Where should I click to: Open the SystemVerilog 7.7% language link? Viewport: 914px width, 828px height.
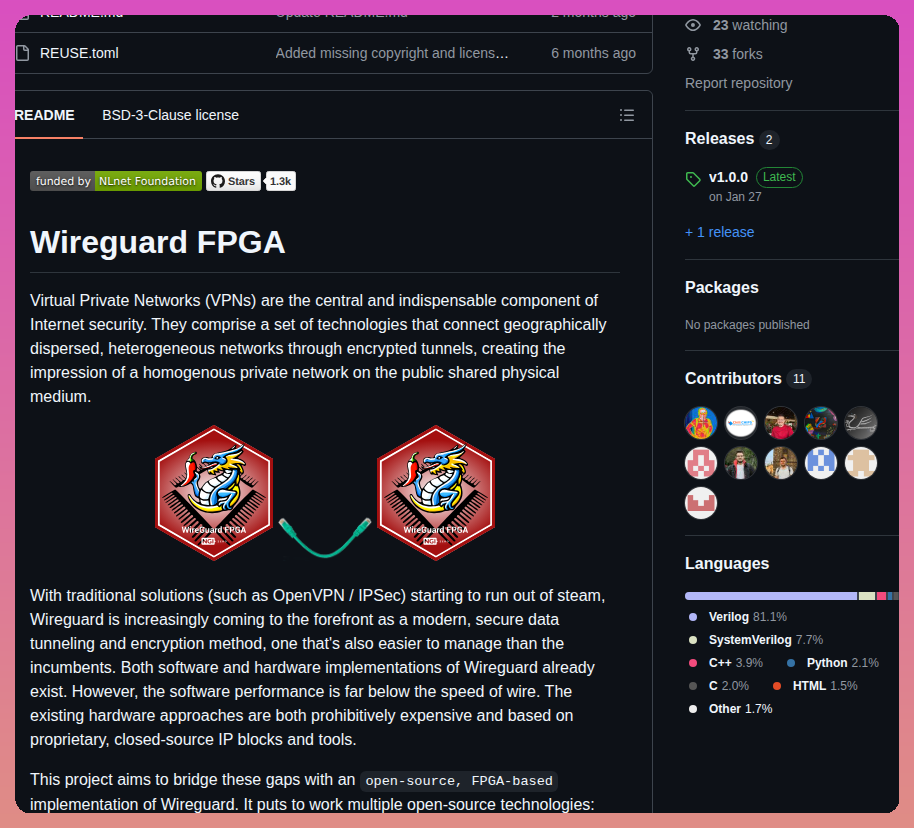755,640
